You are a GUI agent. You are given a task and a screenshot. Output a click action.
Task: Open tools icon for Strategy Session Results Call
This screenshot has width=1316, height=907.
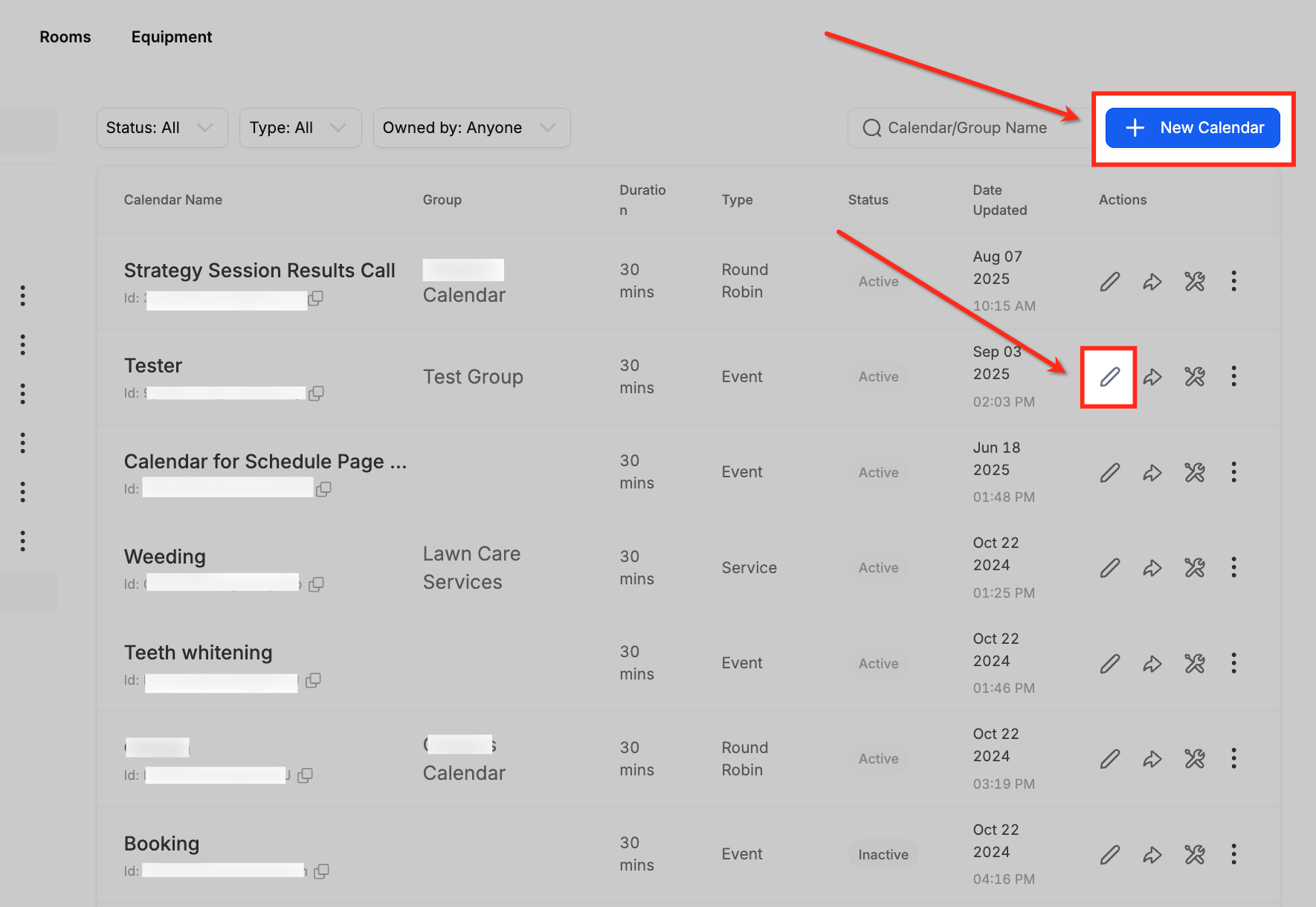[1195, 282]
